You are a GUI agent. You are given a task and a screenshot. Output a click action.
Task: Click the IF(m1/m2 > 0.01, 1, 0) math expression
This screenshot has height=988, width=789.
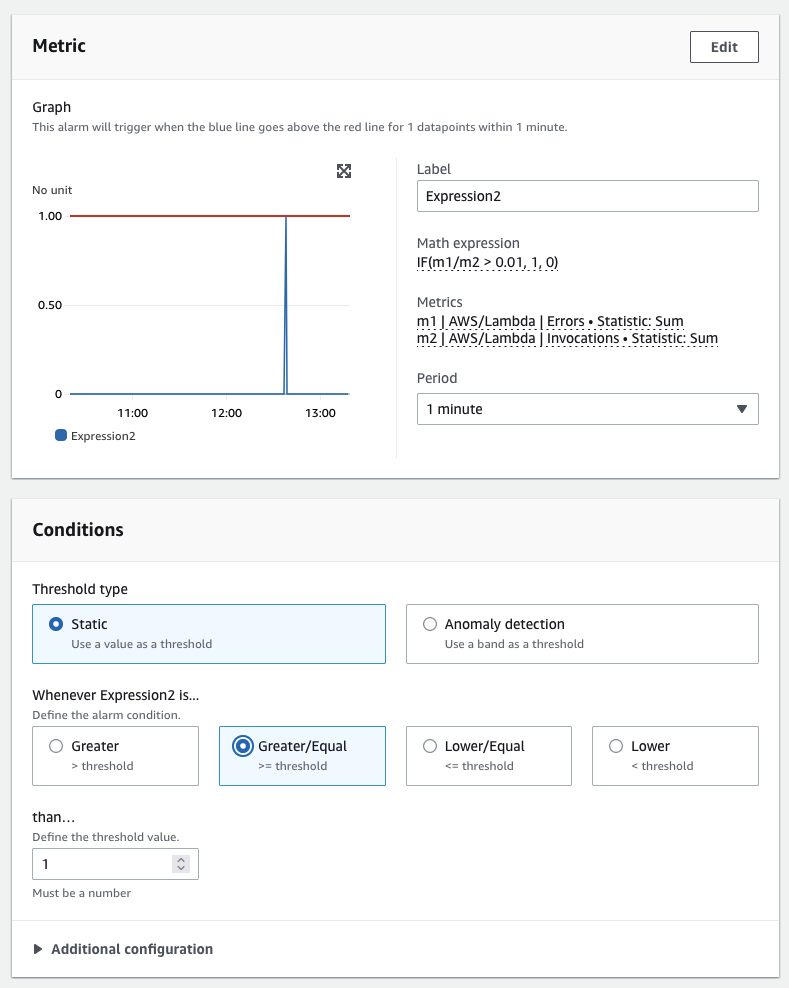coord(487,262)
